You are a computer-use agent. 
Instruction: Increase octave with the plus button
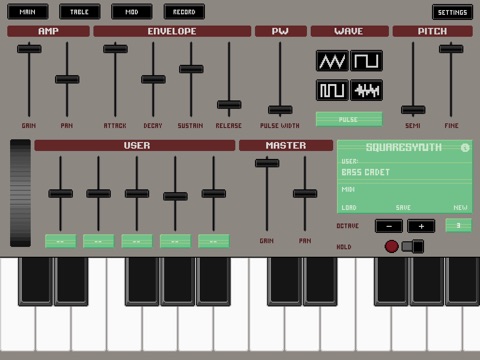click(x=421, y=226)
